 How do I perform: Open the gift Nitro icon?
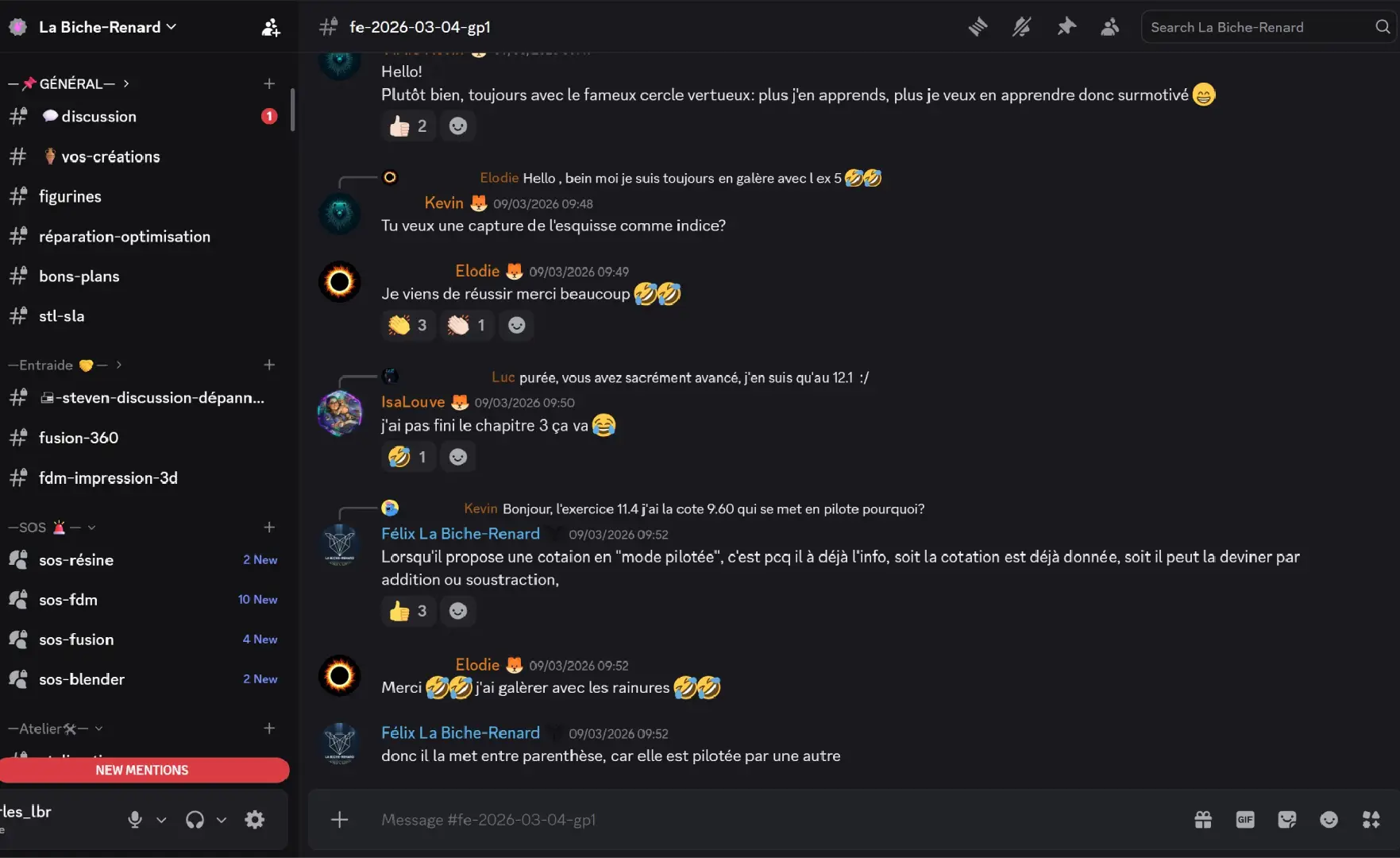point(1203,819)
